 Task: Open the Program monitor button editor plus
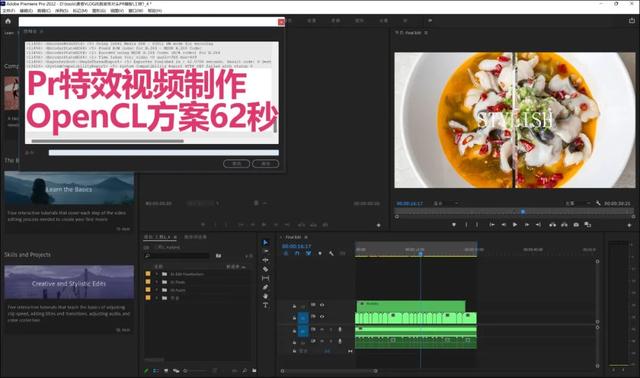[x=629, y=225]
